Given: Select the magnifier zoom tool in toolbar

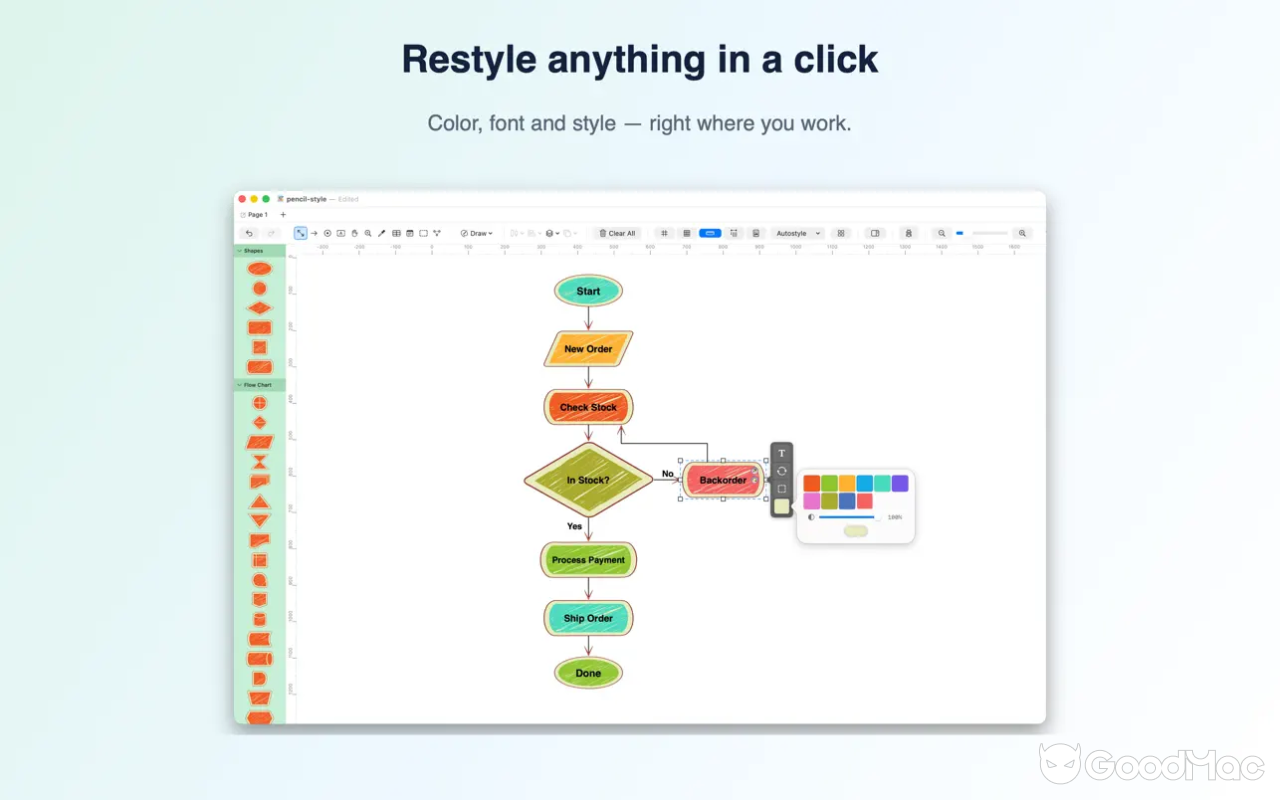Looking at the screenshot, I should click(x=368, y=233).
